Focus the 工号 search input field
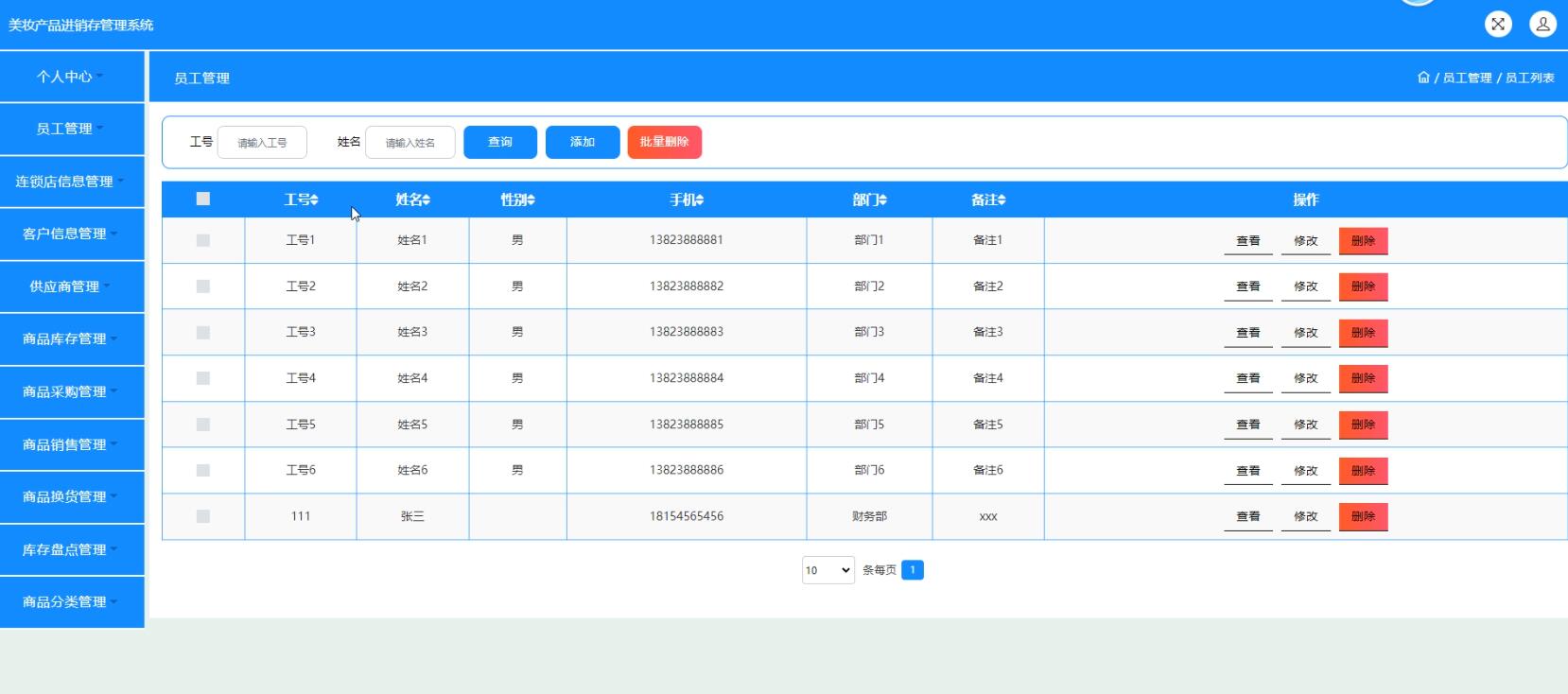Image resolution: width=1568 pixels, height=694 pixels. (262, 142)
